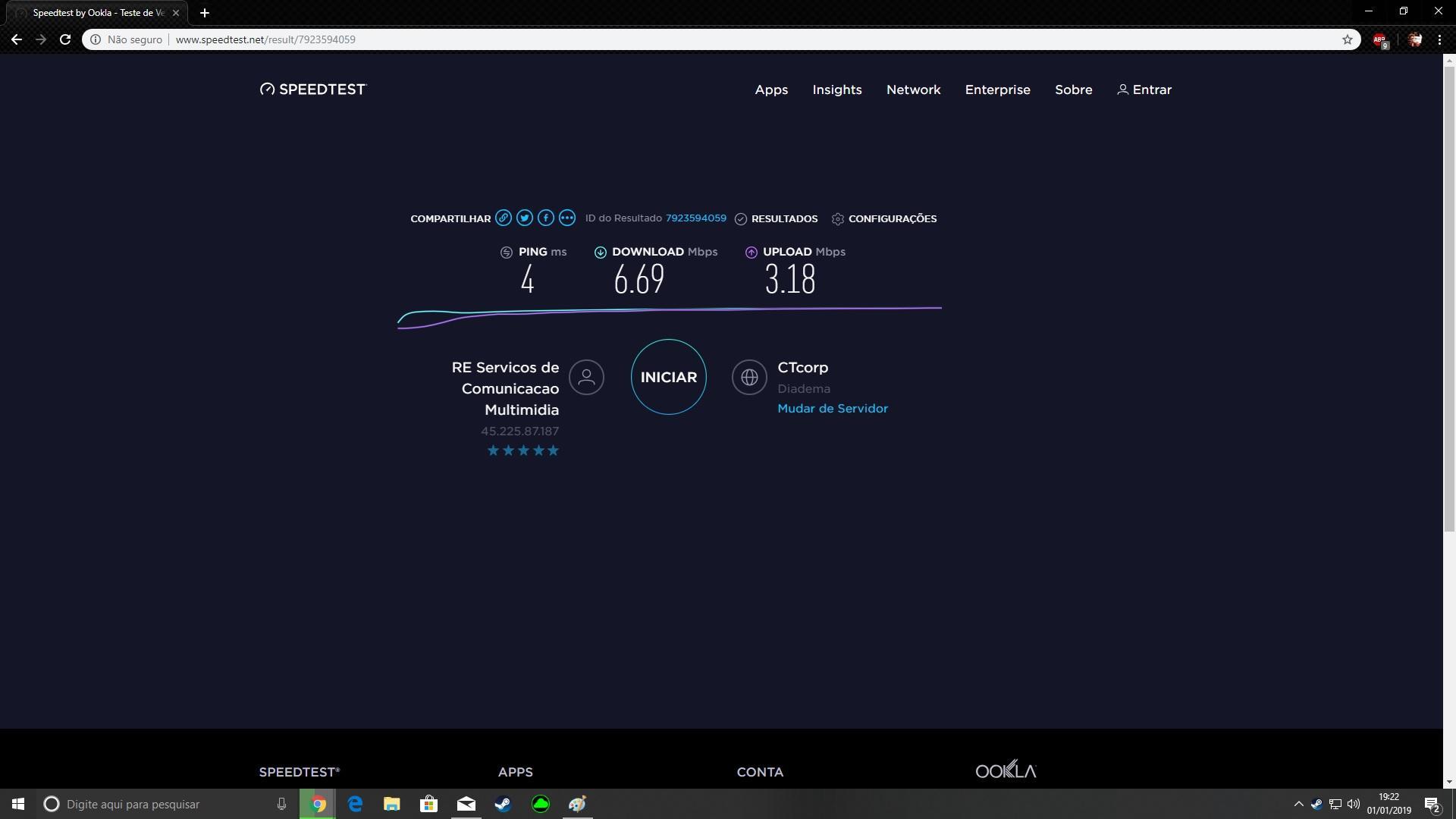Open the Sobre menu item

tap(1073, 89)
